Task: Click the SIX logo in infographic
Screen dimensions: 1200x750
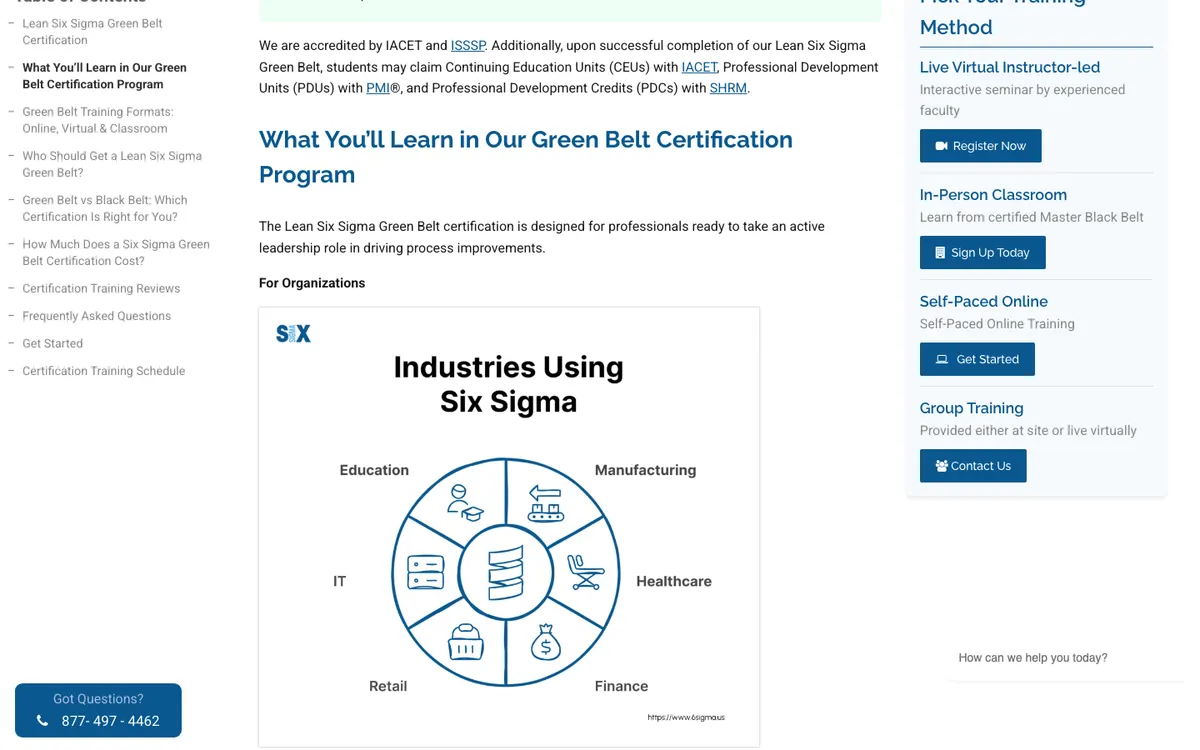Action: pos(293,334)
